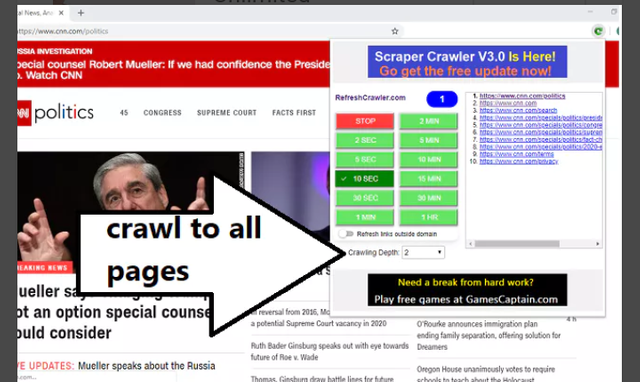Open crawled link https://www.cnn.com/politics
The height and width of the screenshot is (382, 640).
[522, 96]
